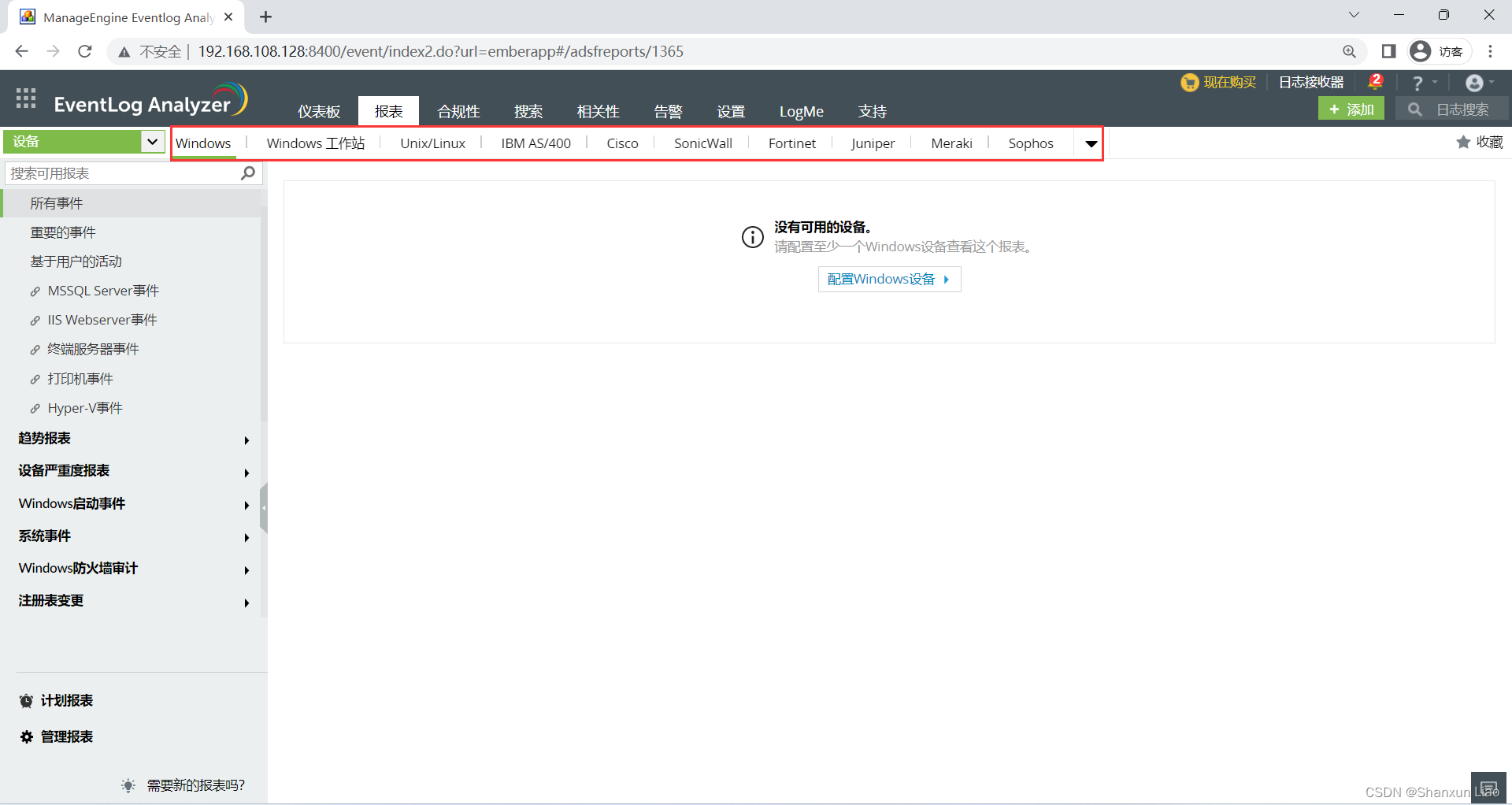This screenshot has width=1512, height=805.
Task: Open the app launcher grid icon
Action: pos(24,98)
